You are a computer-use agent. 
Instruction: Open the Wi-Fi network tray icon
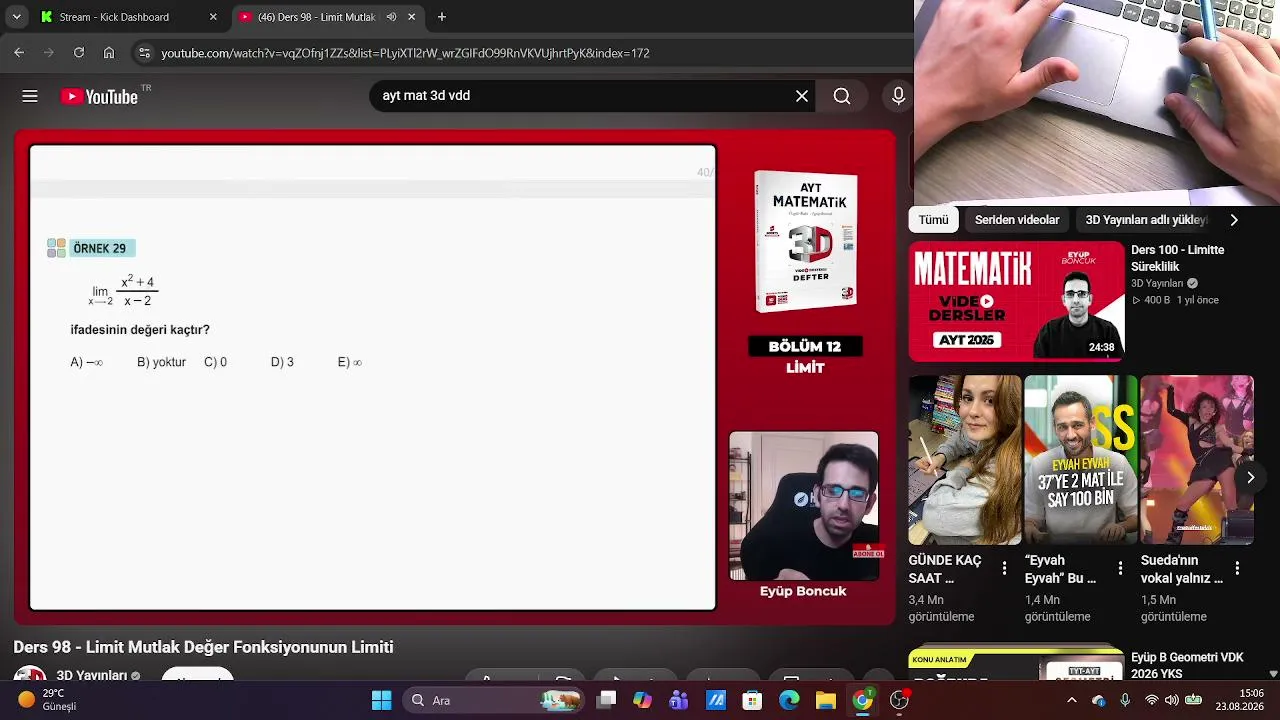[x=1152, y=700]
